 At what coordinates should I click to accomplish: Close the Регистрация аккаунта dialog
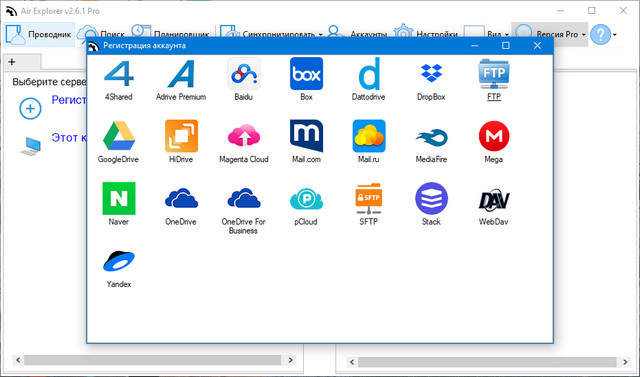537,46
